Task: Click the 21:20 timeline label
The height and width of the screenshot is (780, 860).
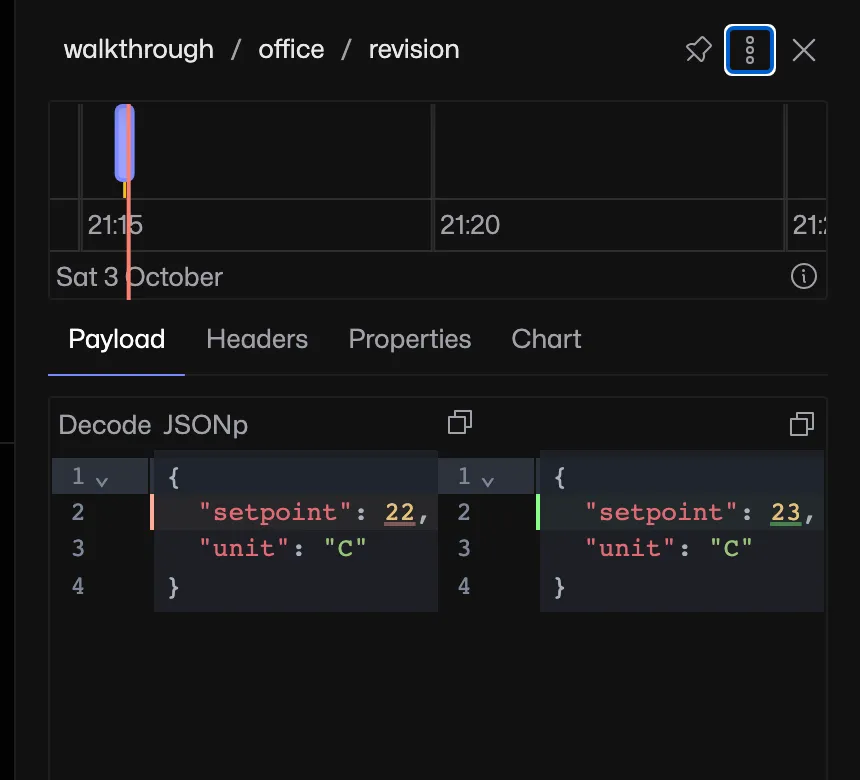Action: point(470,225)
